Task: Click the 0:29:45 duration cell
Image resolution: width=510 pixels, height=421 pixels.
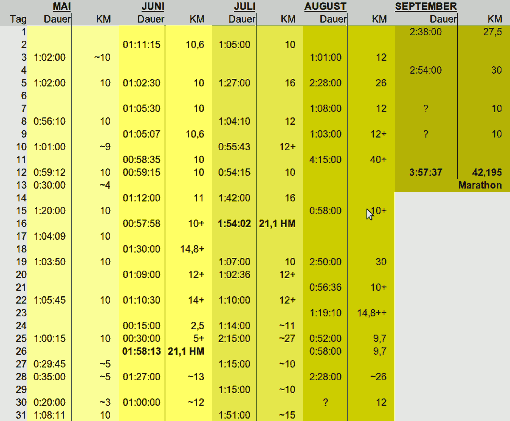Action: (x=49, y=364)
